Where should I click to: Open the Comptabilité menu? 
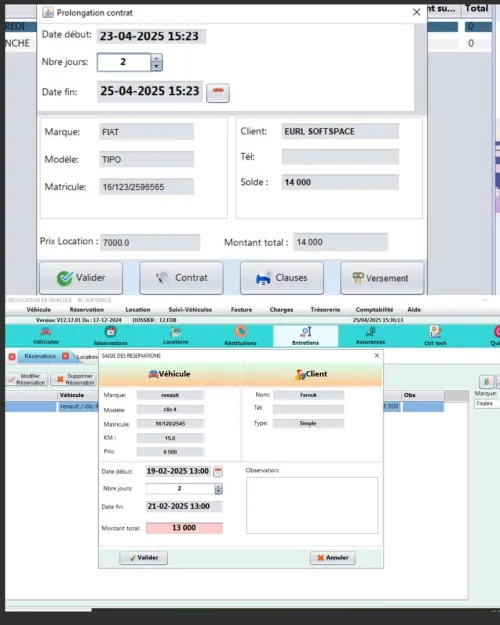coord(374,310)
